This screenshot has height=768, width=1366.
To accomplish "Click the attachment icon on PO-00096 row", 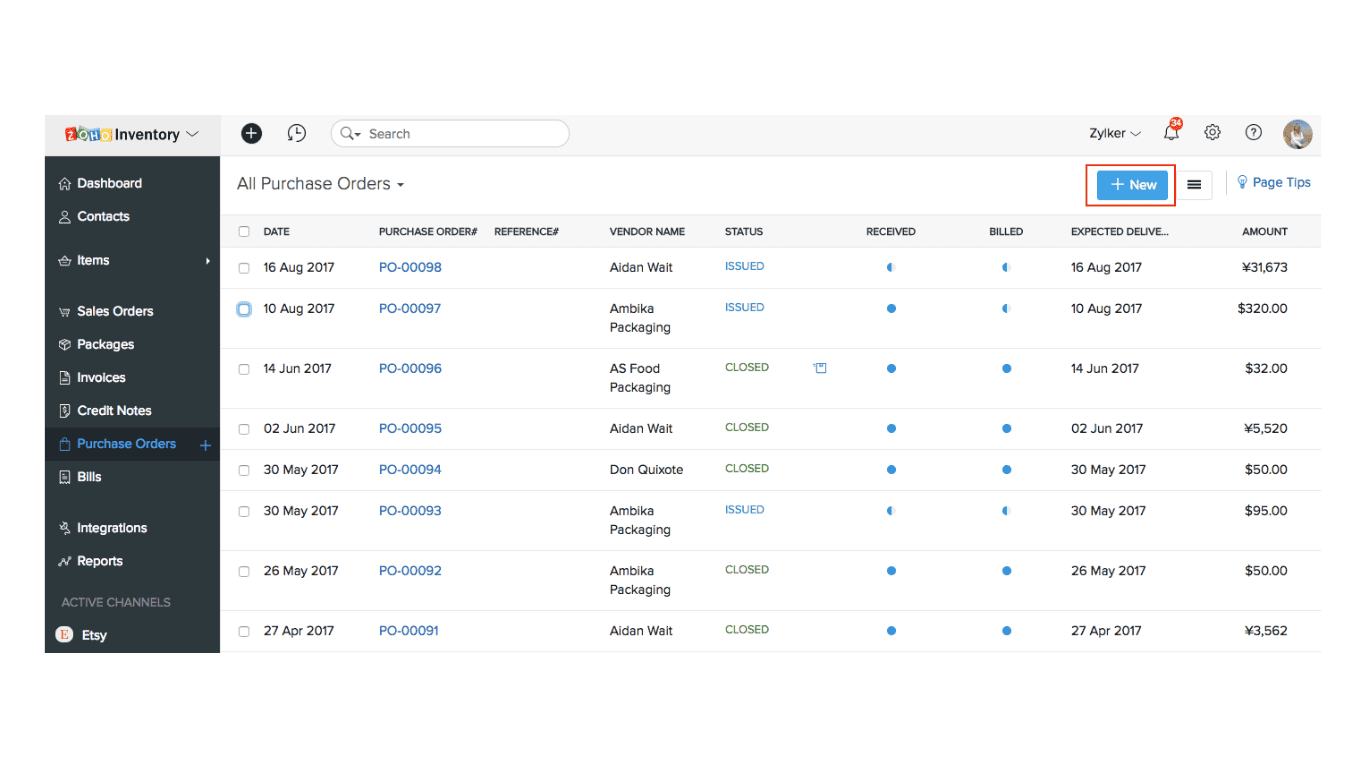I will click(x=820, y=368).
